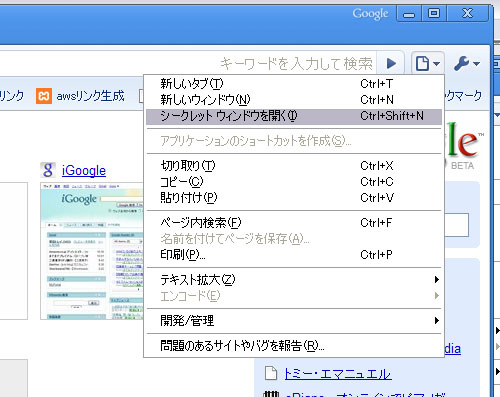Click the awsリンク生成 bookmark text
The height and width of the screenshot is (397, 500).
(x=90, y=96)
